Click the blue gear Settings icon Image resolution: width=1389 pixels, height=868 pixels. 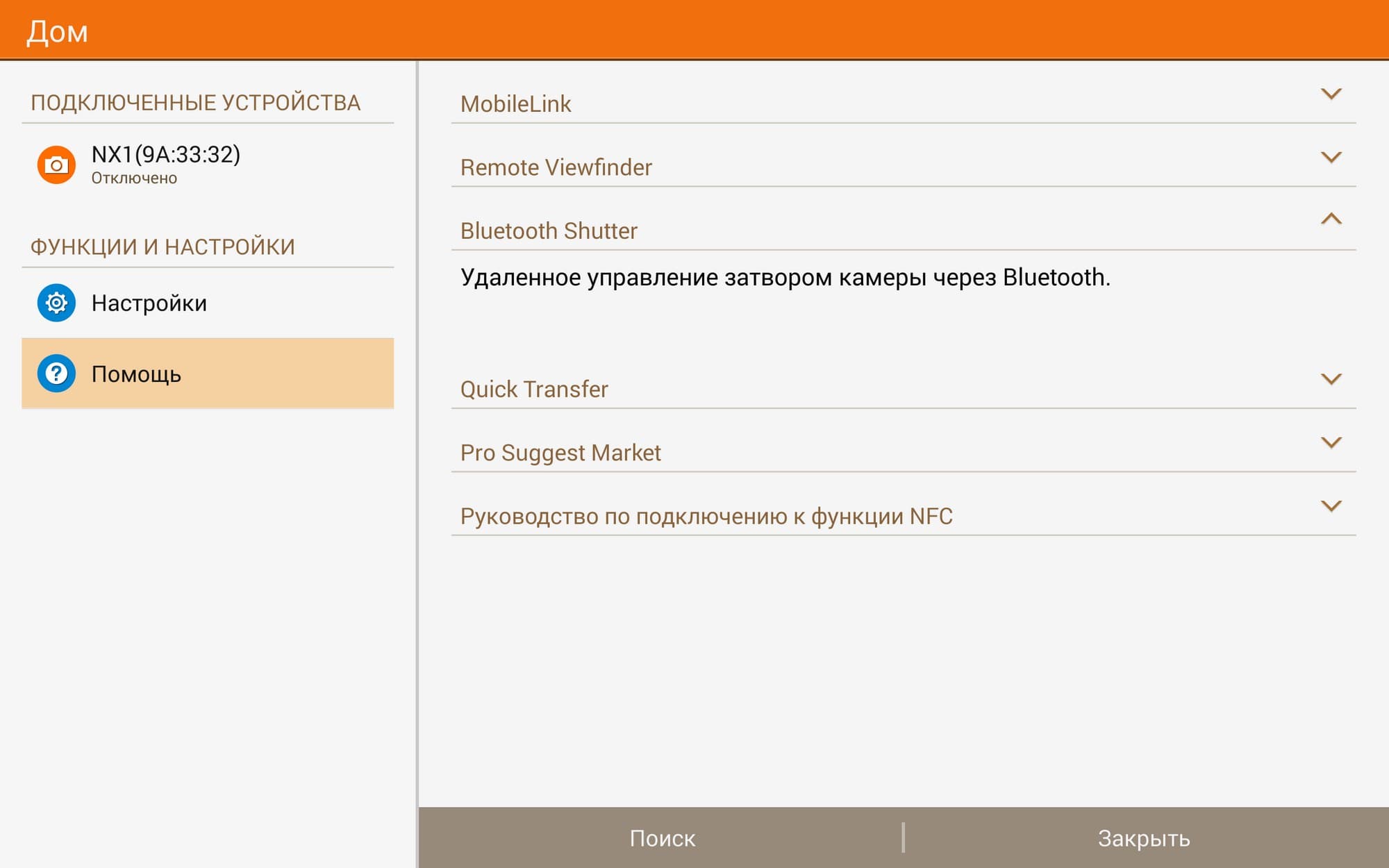(x=56, y=303)
